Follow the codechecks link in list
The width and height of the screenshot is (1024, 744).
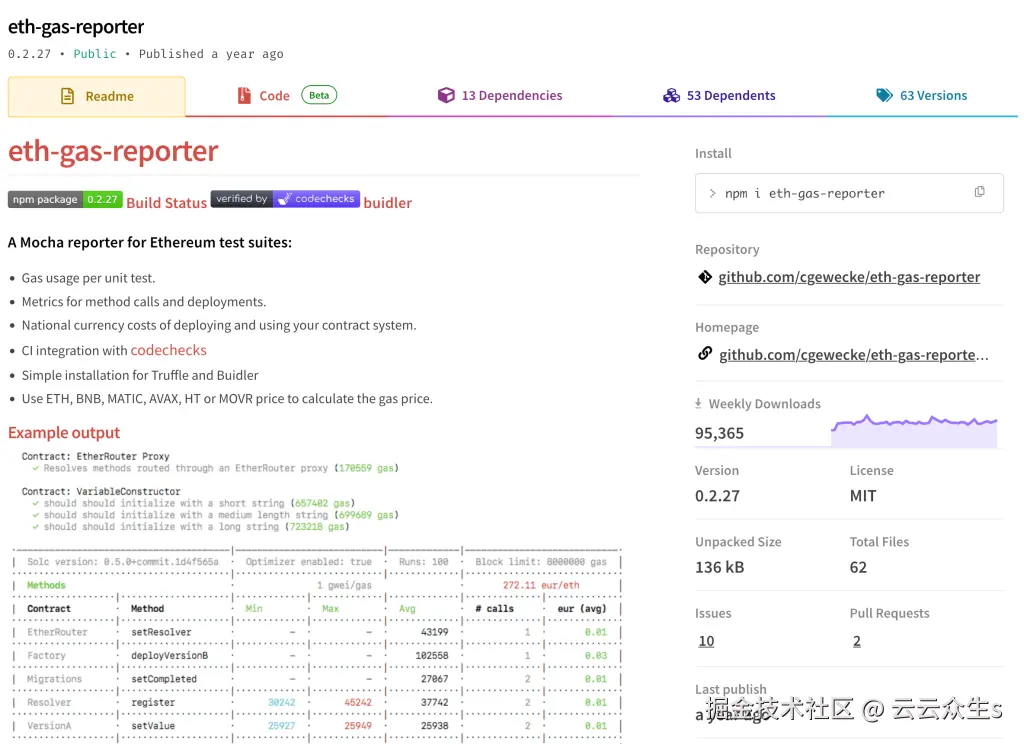(168, 350)
